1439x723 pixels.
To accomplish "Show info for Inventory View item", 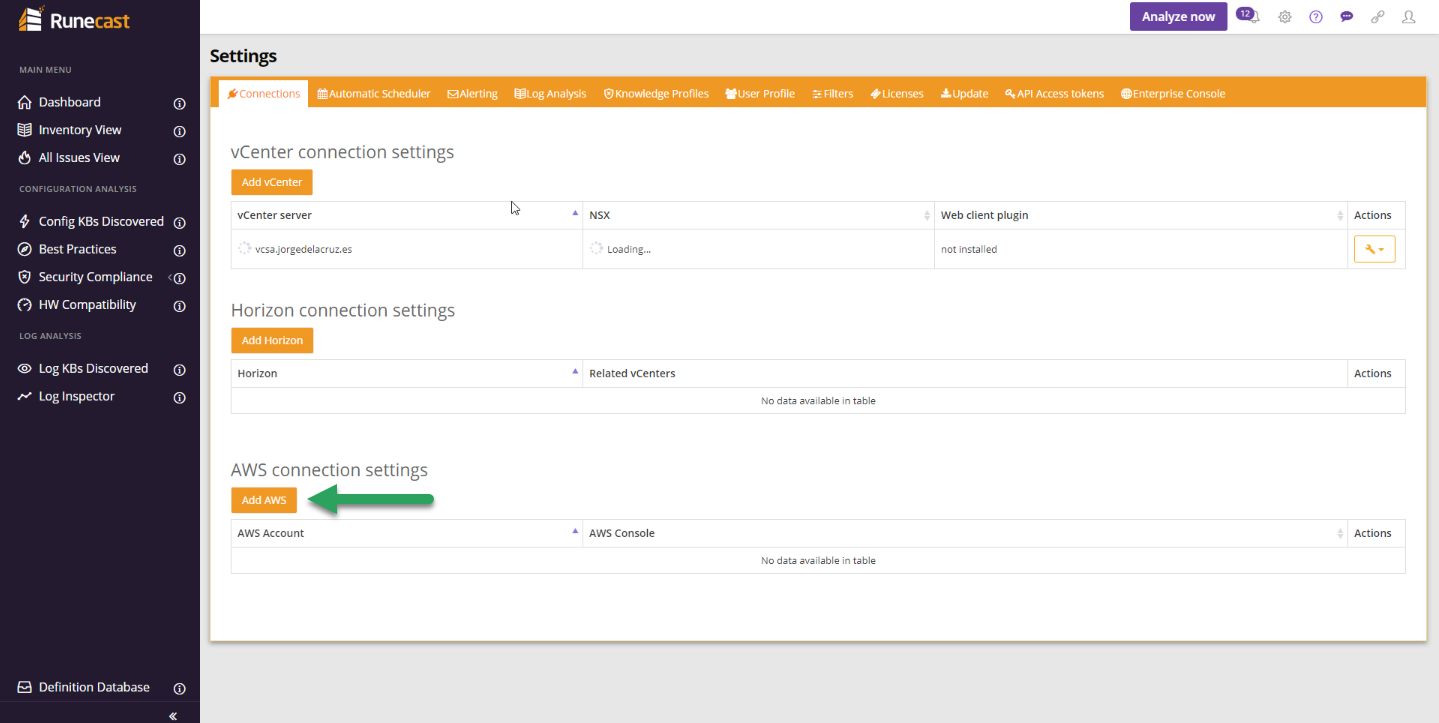I will coord(180,131).
